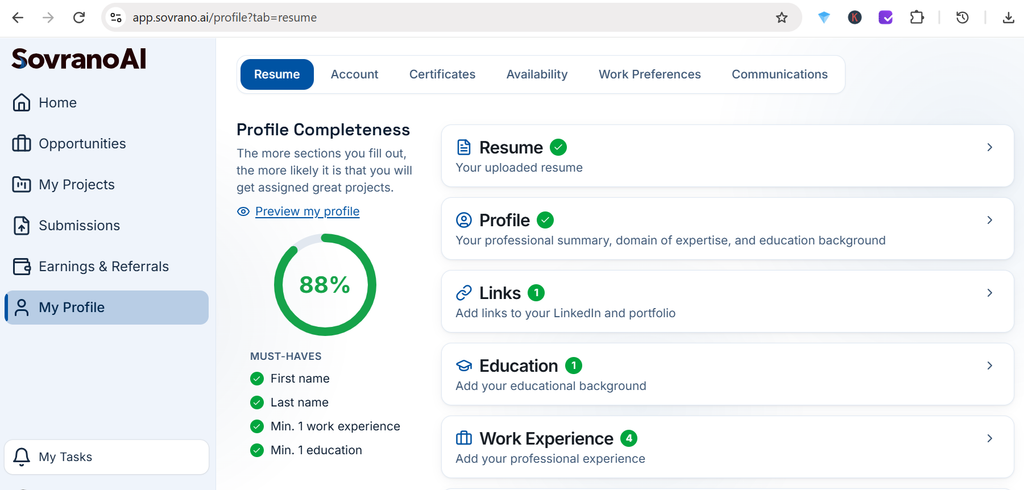Click the briefcase icon on Work Experience card
The image size is (1024, 490).
(464, 438)
